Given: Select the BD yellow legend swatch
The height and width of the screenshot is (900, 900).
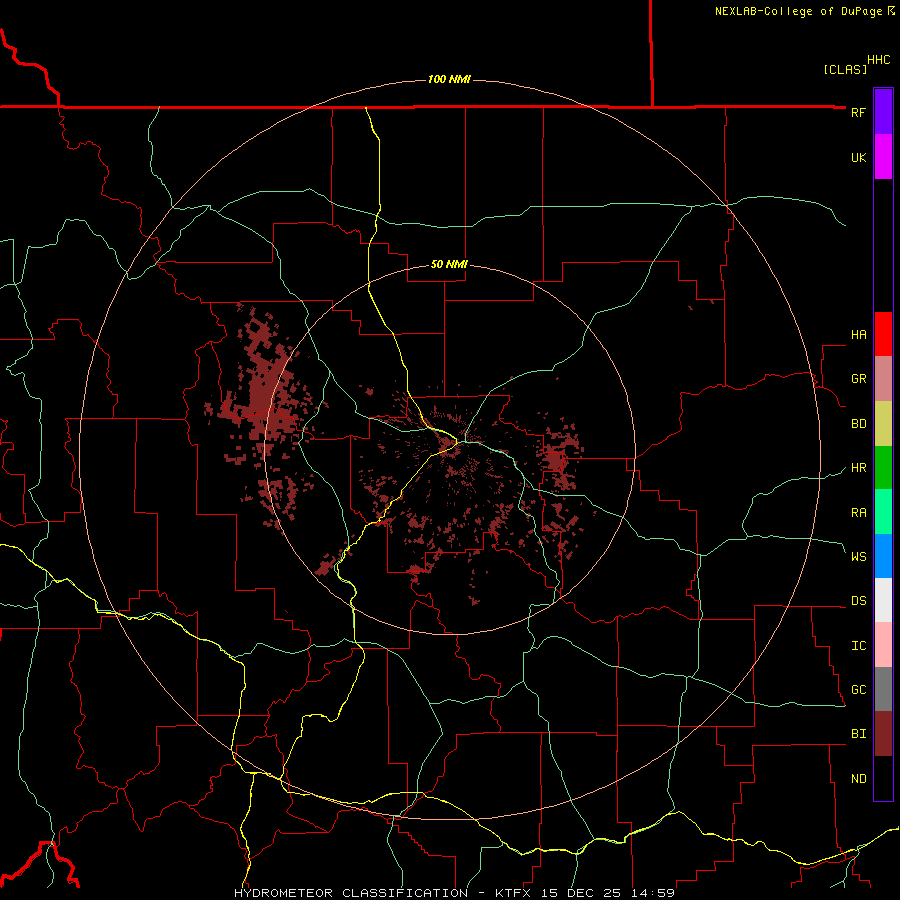Looking at the screenshot, I should tap(883, 424).
